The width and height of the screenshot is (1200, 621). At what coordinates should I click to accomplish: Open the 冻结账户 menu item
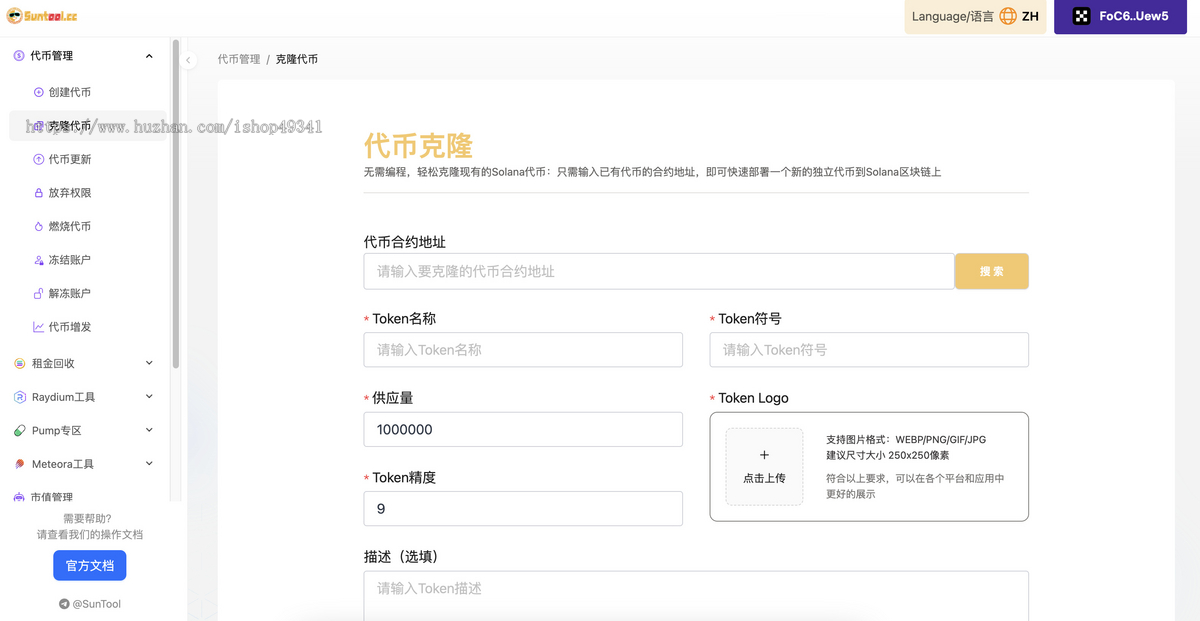[x=88, y=260]
